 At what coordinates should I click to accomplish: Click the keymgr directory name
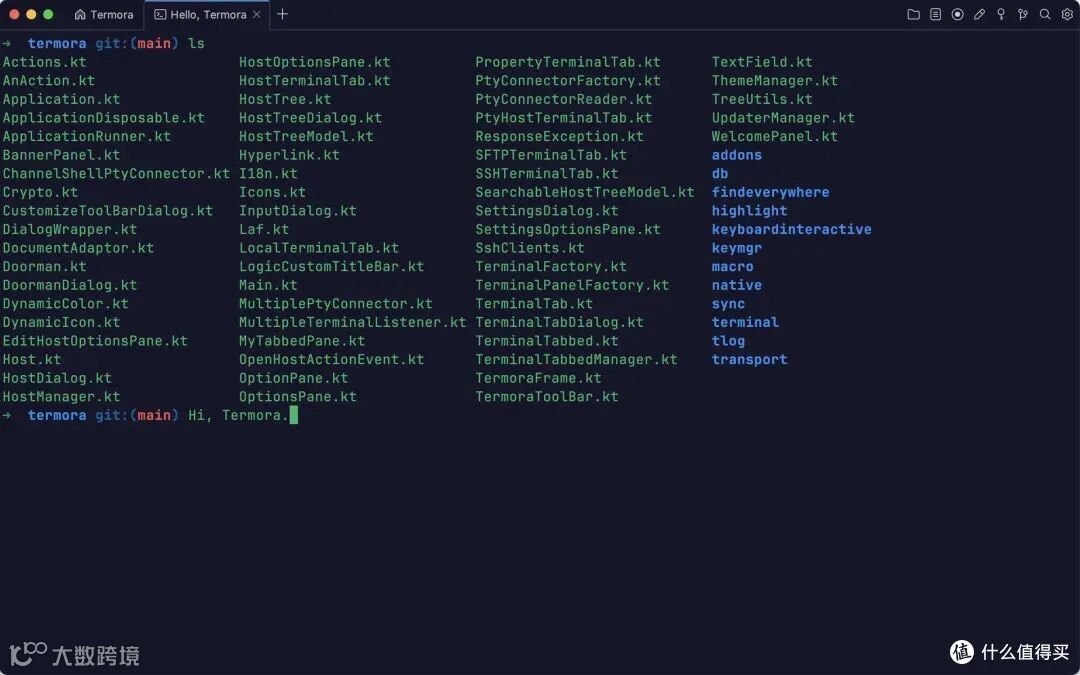point(737,248)
